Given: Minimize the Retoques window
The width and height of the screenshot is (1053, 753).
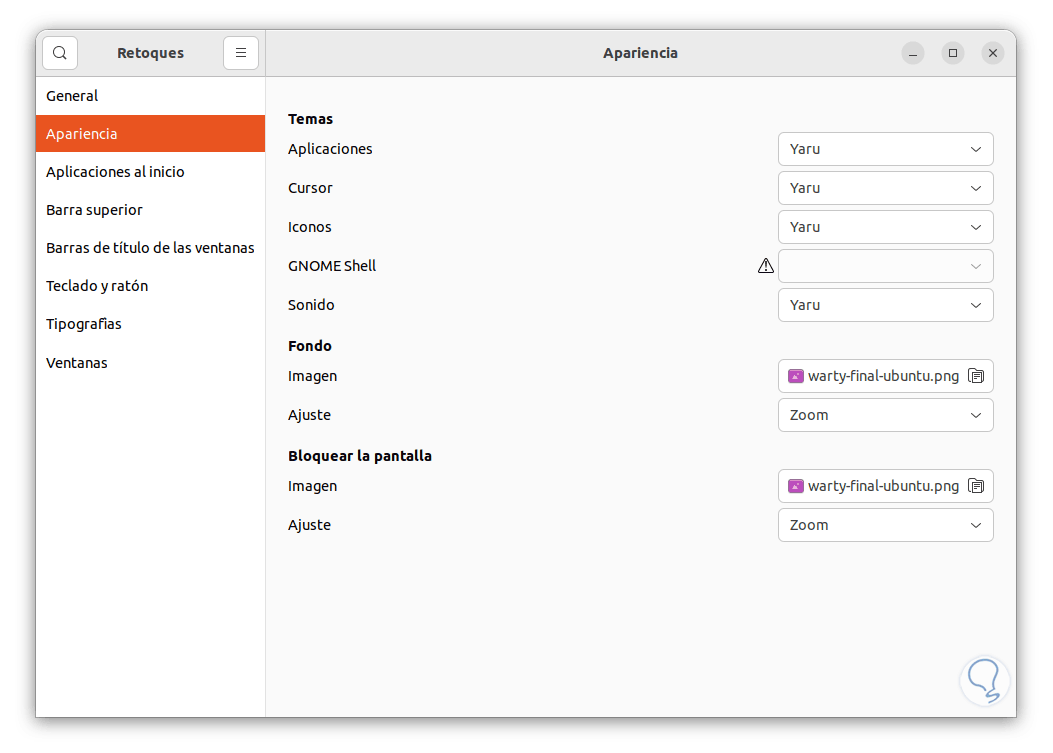Looking at the screenshot, I should (913, 53).
